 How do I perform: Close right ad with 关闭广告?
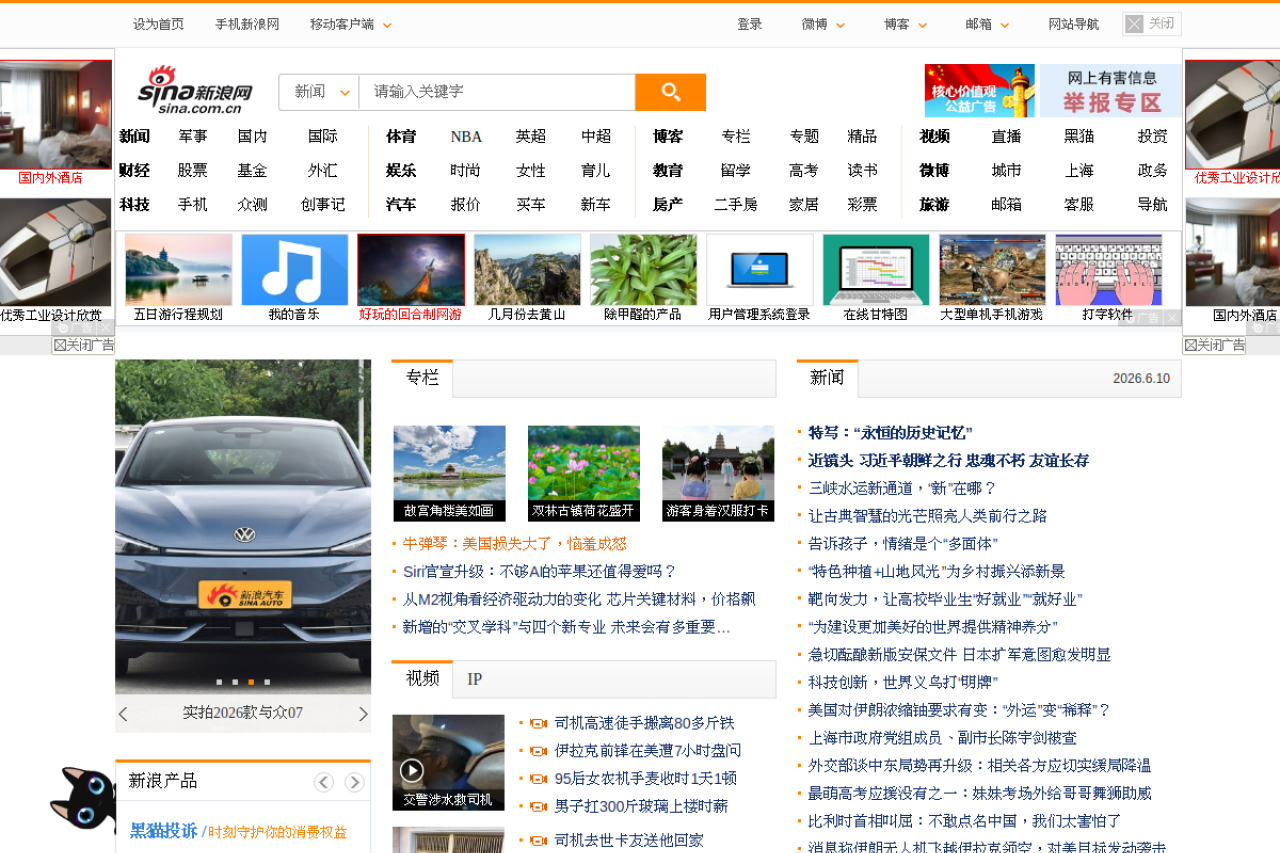pos(1215,345)
